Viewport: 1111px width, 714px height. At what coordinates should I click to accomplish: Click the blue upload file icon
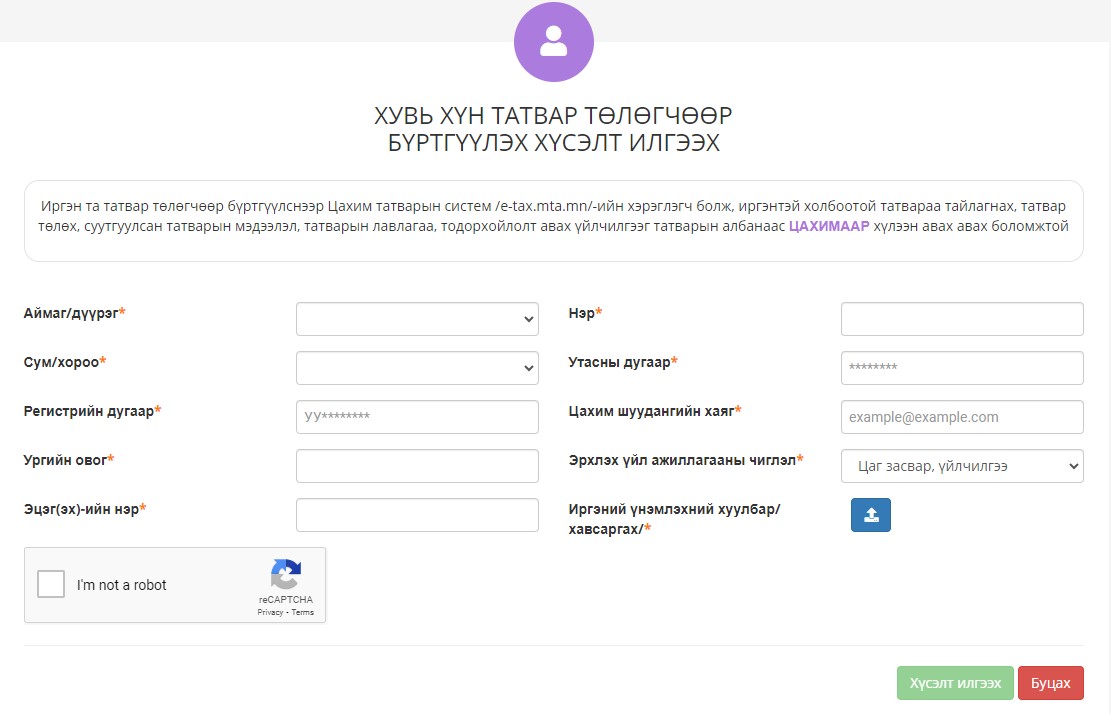[x=870, y=515]
